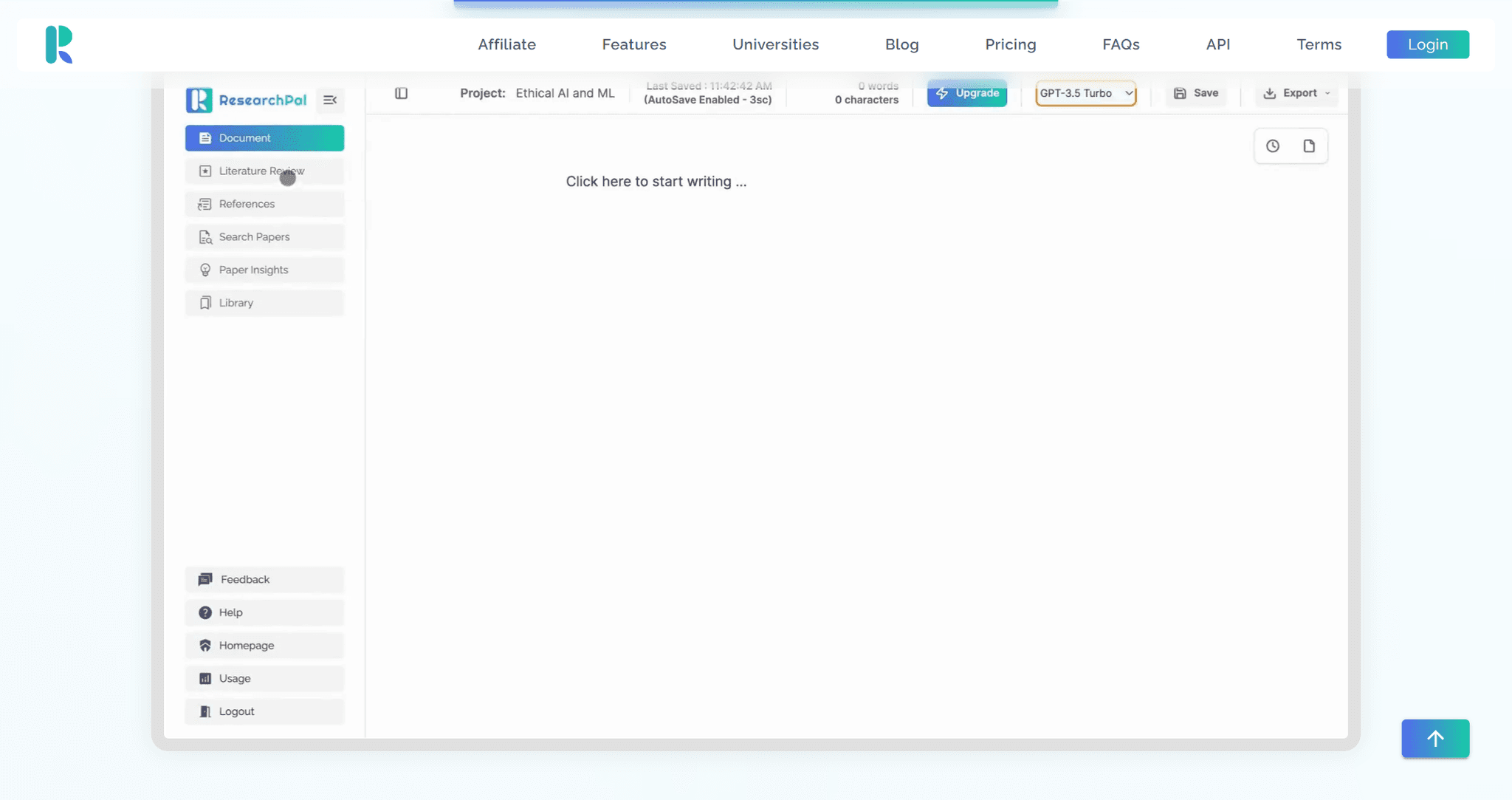The height and width of the screenshot is (800, 1512).
Task: Open the Library section
Action: click(236, 303)
